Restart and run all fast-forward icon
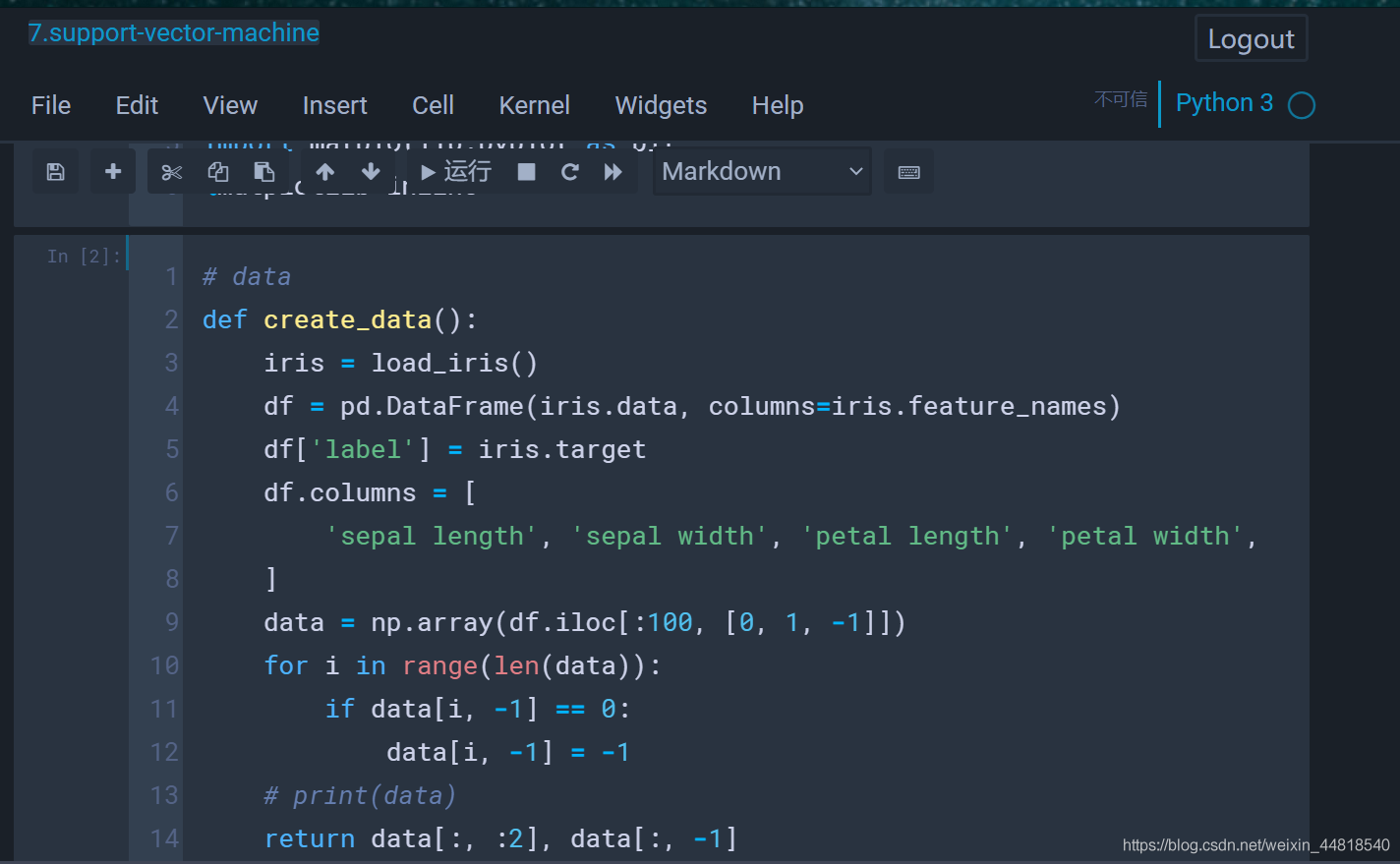Screen dimensions: 1400x864 pyautogui.click(x=613, y=172)
